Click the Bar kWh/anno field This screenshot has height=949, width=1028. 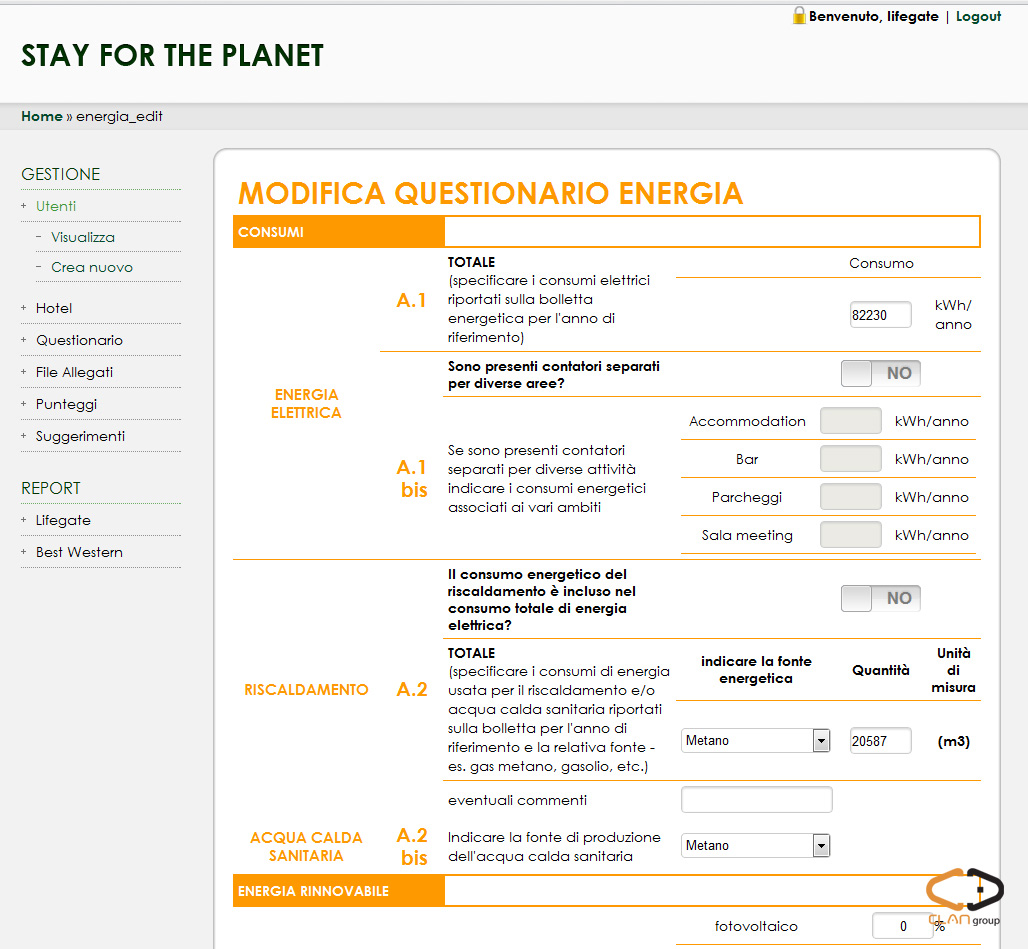point(850,459)
